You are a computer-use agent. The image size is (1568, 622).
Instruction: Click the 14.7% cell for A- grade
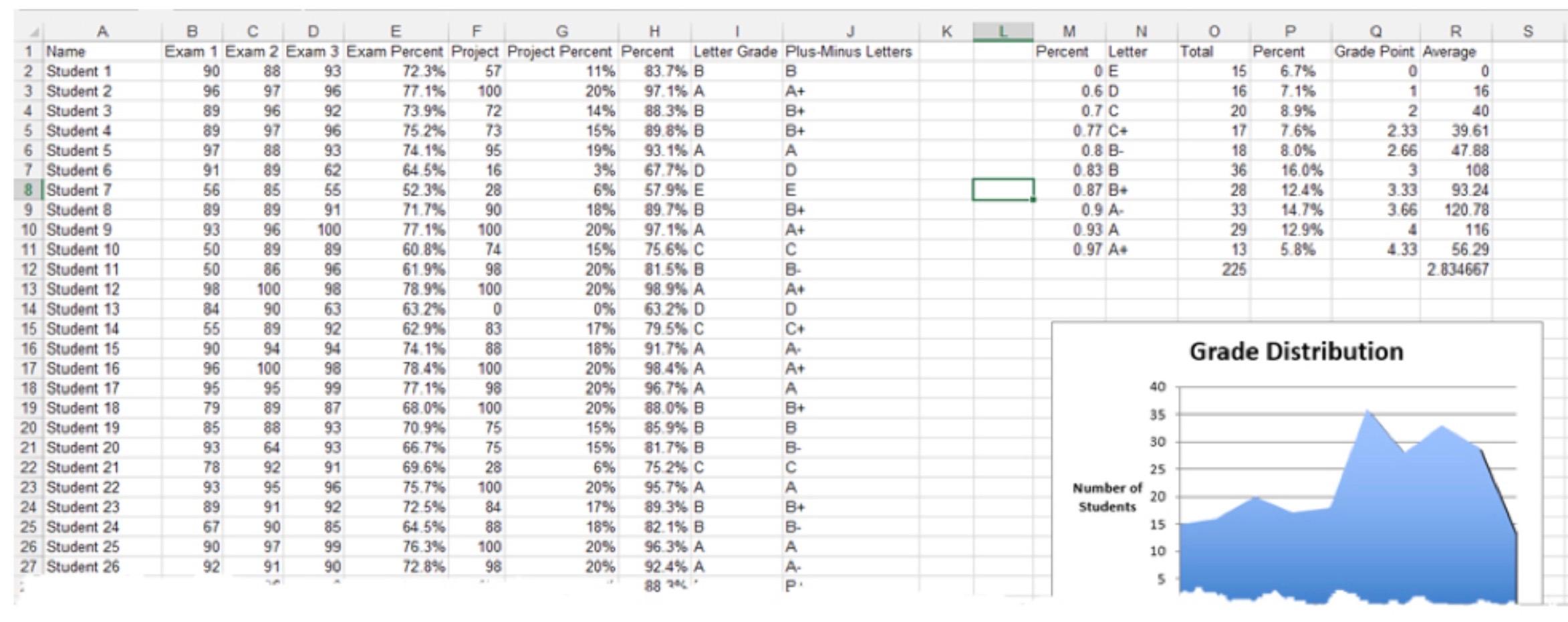(1291, 210)
